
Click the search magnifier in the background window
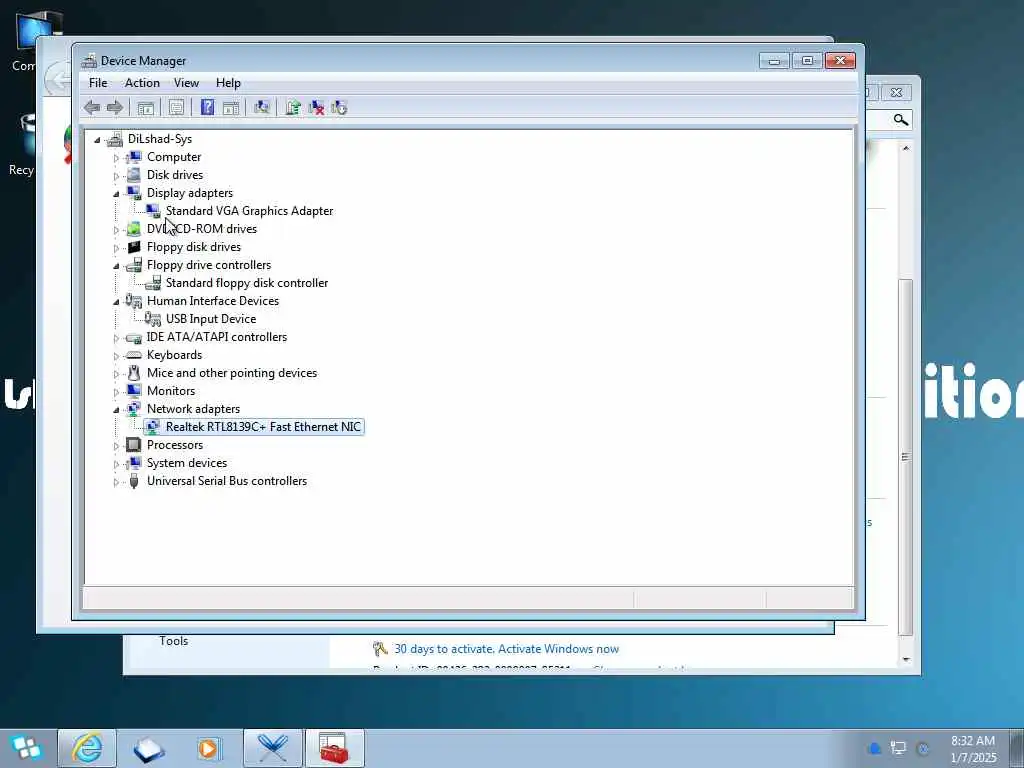tap(901, 120)
